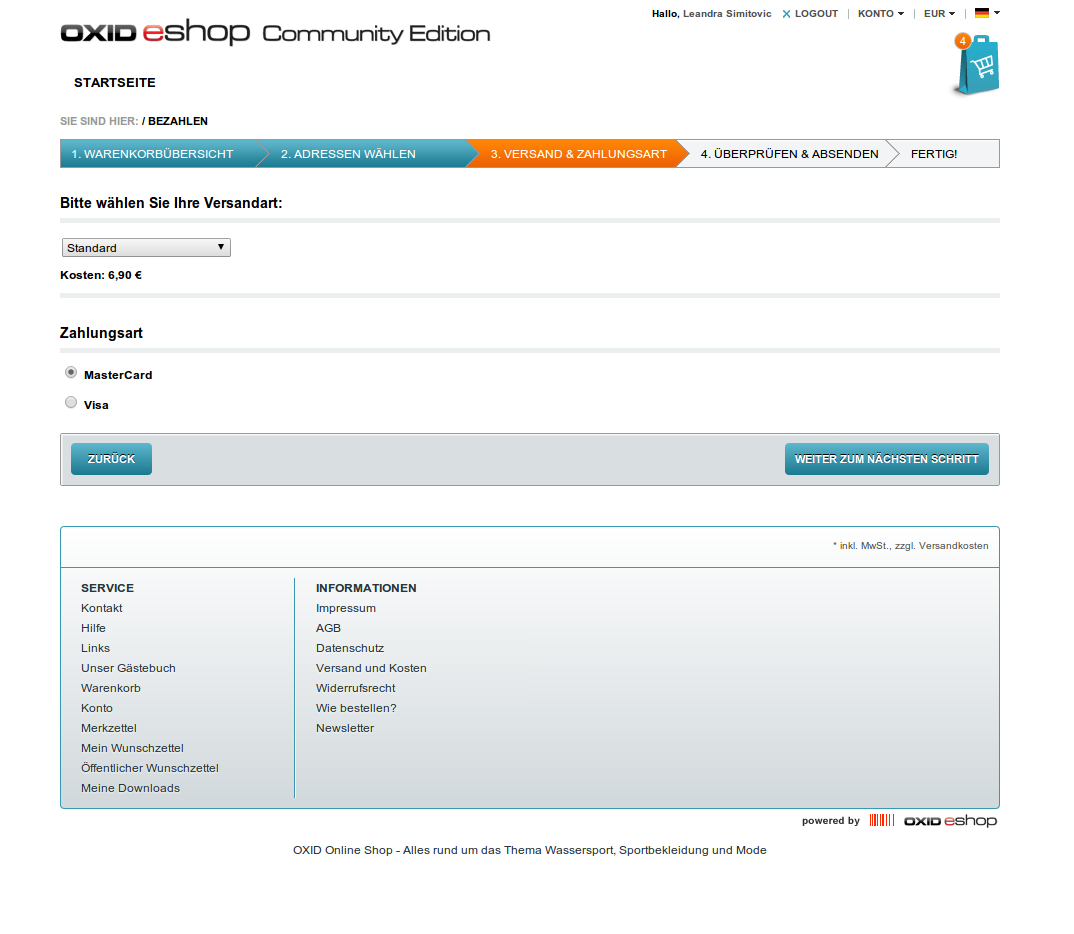
Task: Select MasterCard payment option
Action: (x=71, y=373)
